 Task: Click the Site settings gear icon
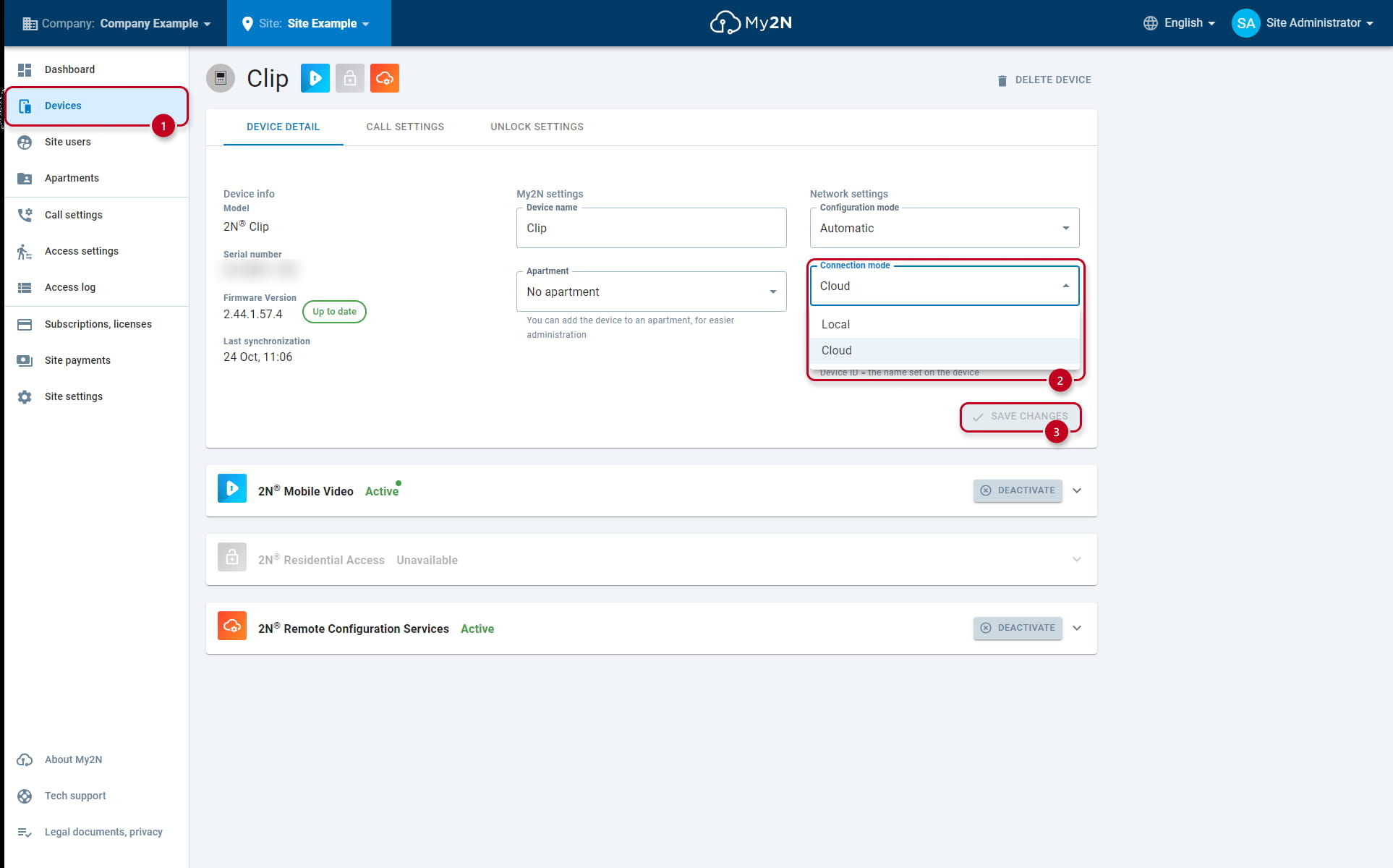pos(25,396)
